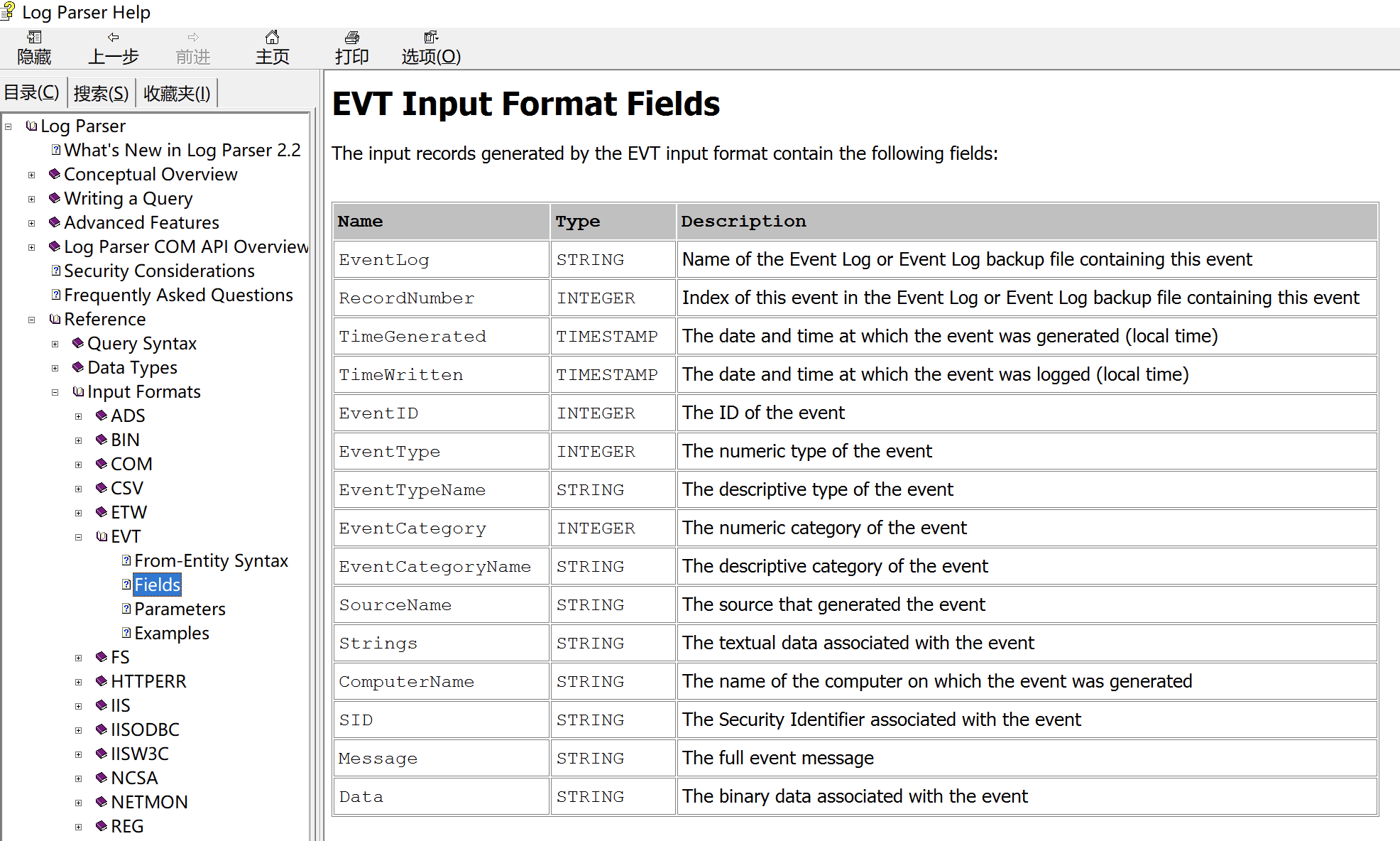The height and width of the screenshot is (841, 1400).
Task: Expand the Query Syntax node
Action: coord(55,344)
